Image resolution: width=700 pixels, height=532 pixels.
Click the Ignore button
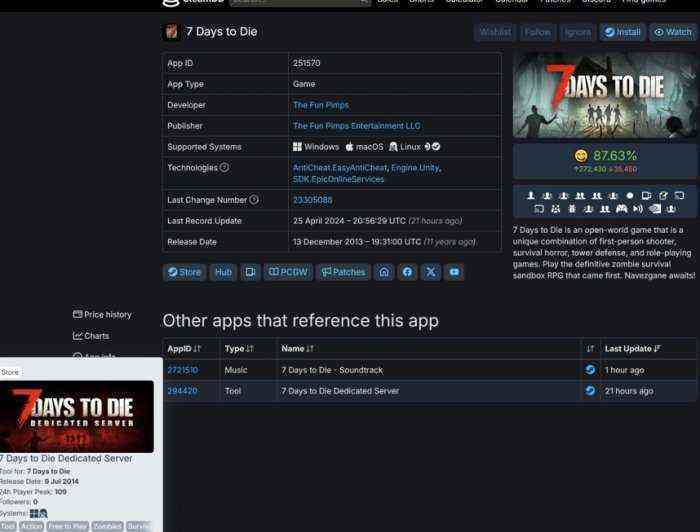[x=577, y=32]
